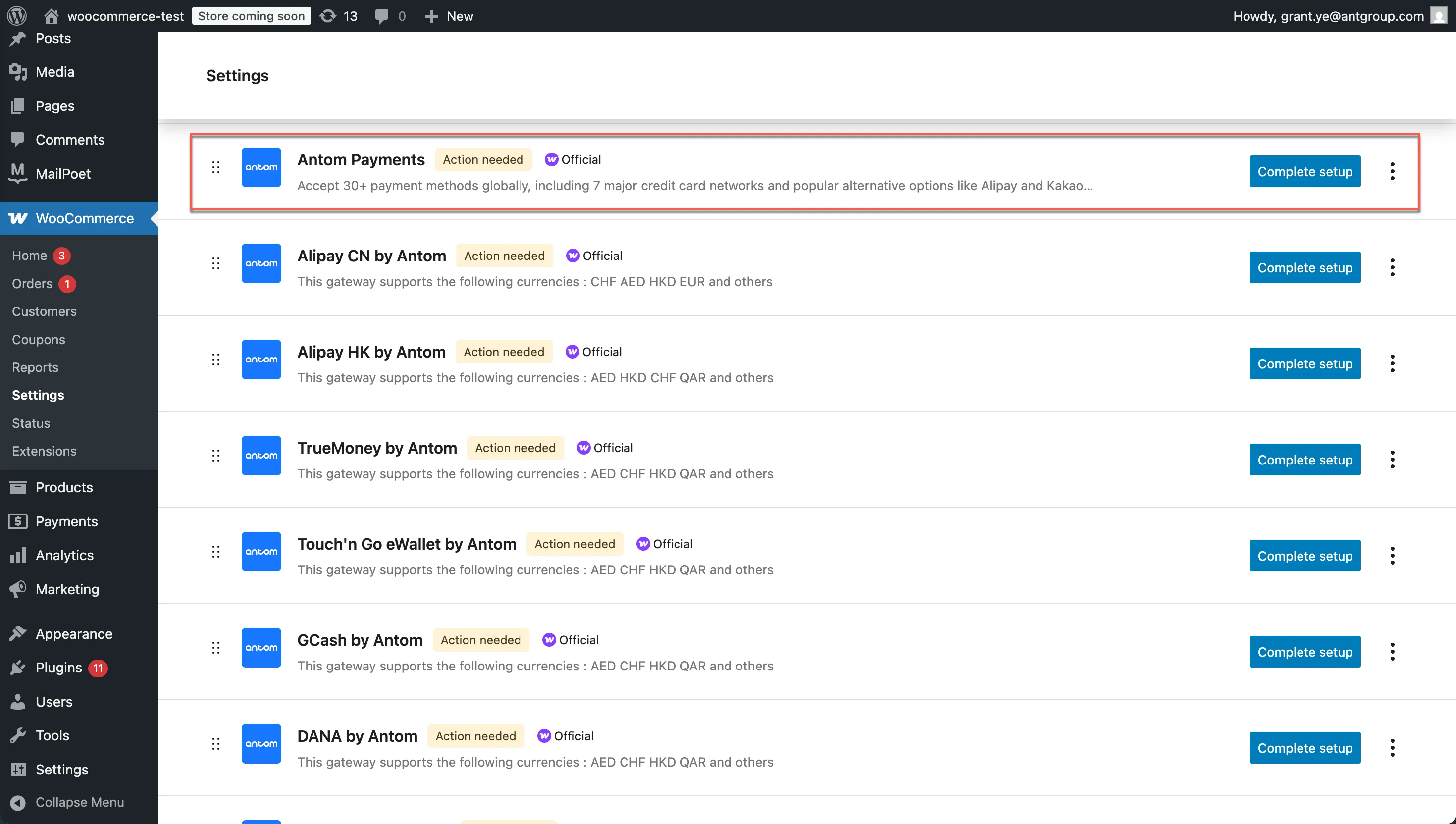The image size is (1456, 824).
Task: Click the WordPress logo in admin bar
Action: point(17,16)
